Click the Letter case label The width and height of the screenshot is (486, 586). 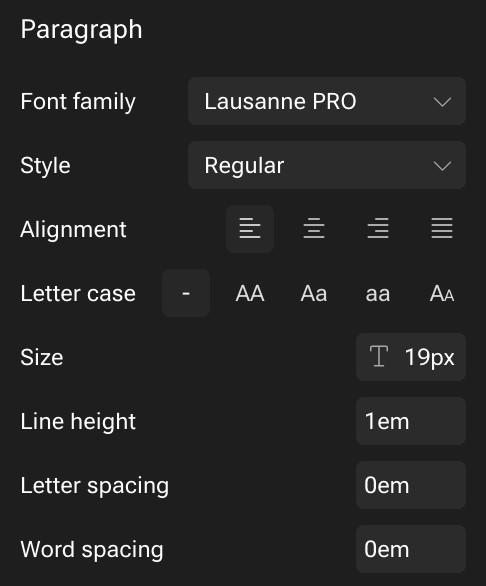click(78, 293)
